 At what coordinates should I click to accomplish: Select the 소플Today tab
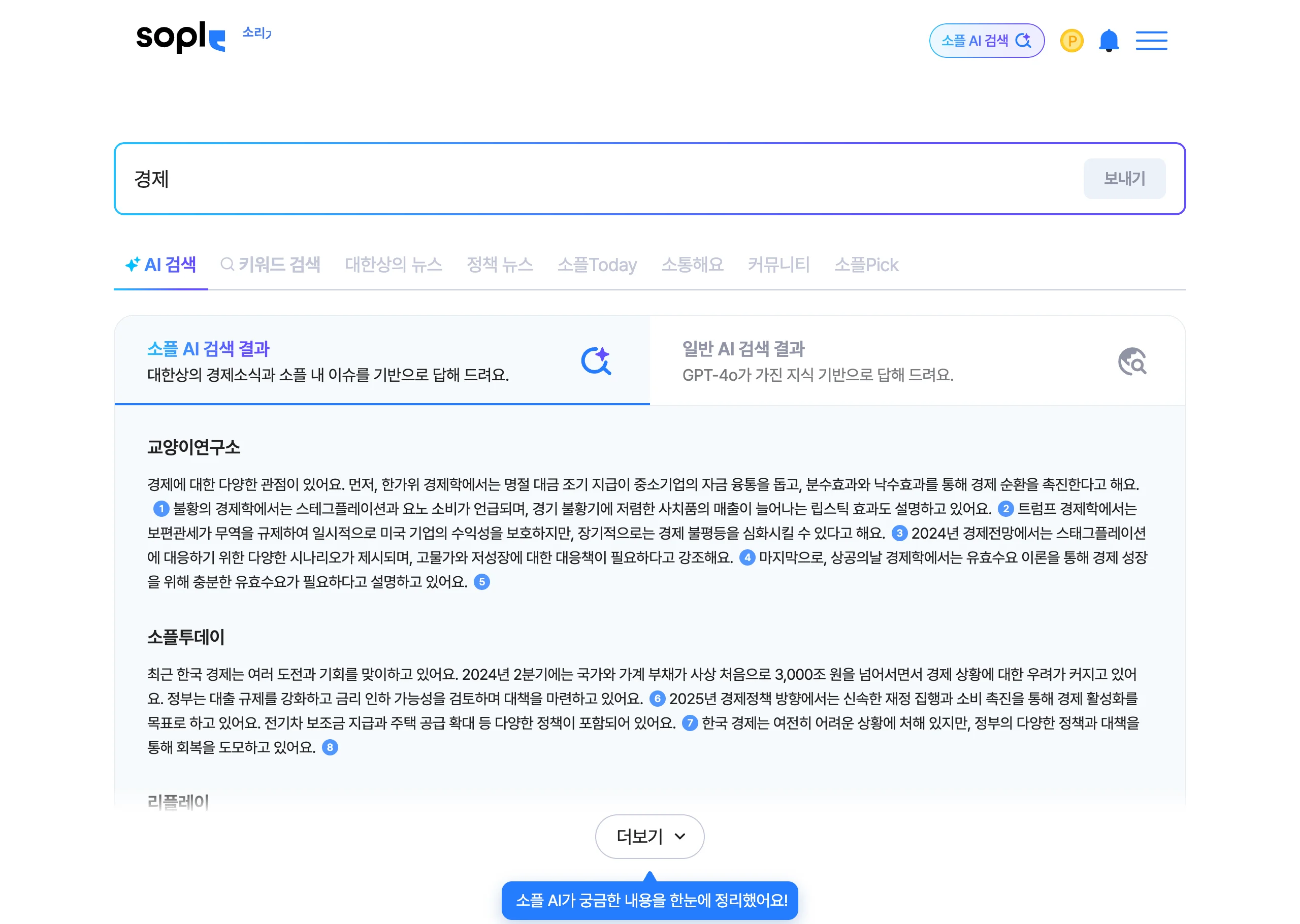tap(597, 264)
